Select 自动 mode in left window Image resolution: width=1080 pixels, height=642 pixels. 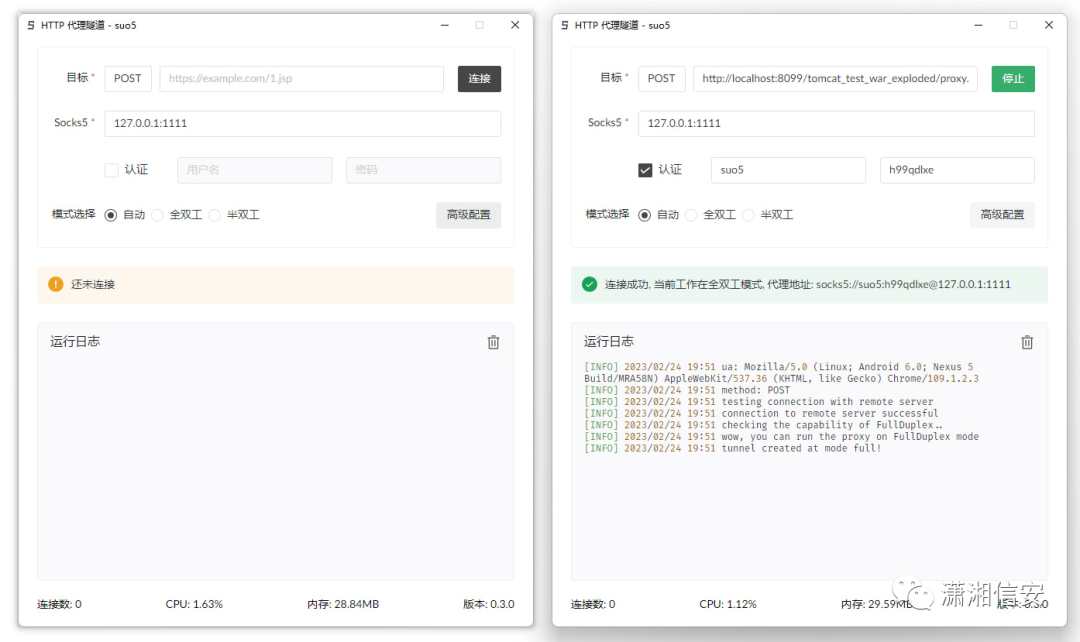click(111, 216)
